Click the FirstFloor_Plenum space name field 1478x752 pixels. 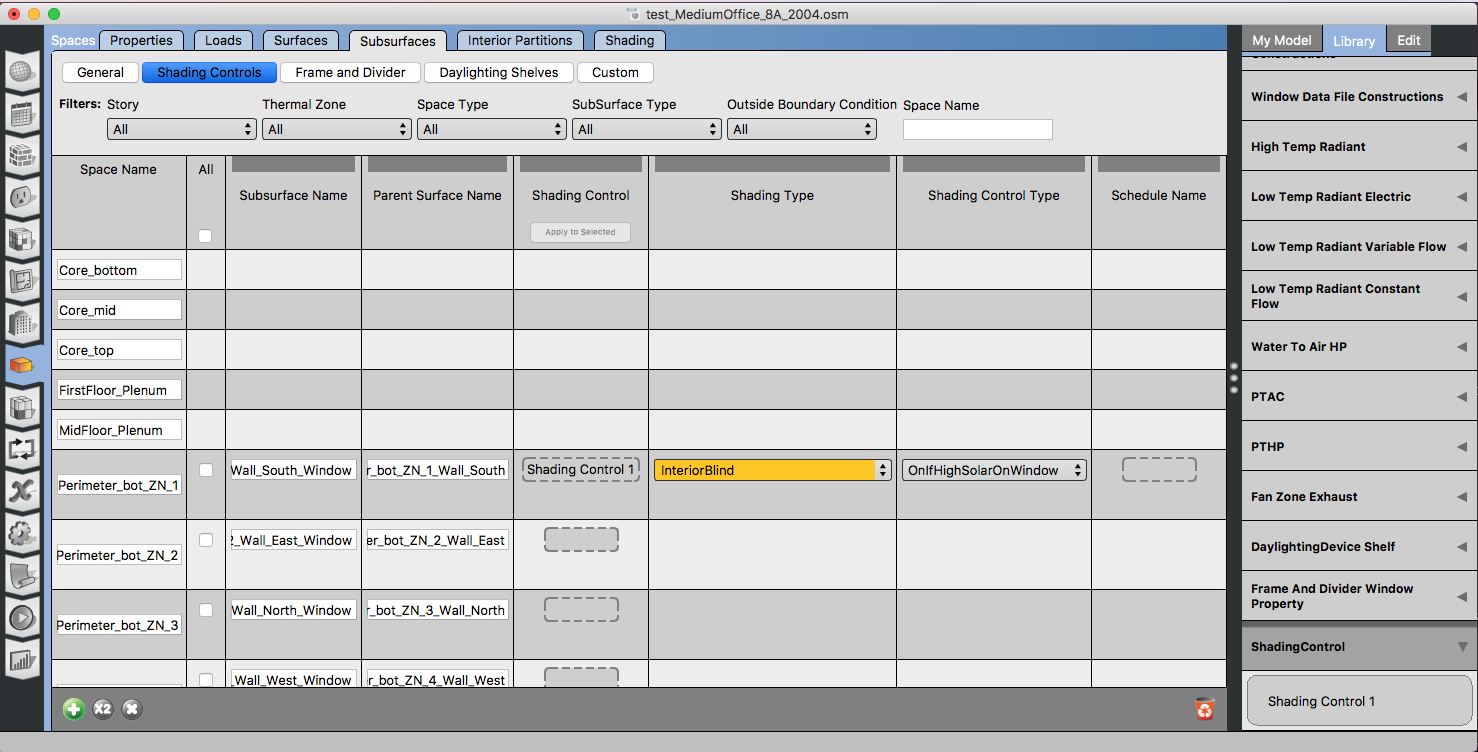(x=119, y=390)
